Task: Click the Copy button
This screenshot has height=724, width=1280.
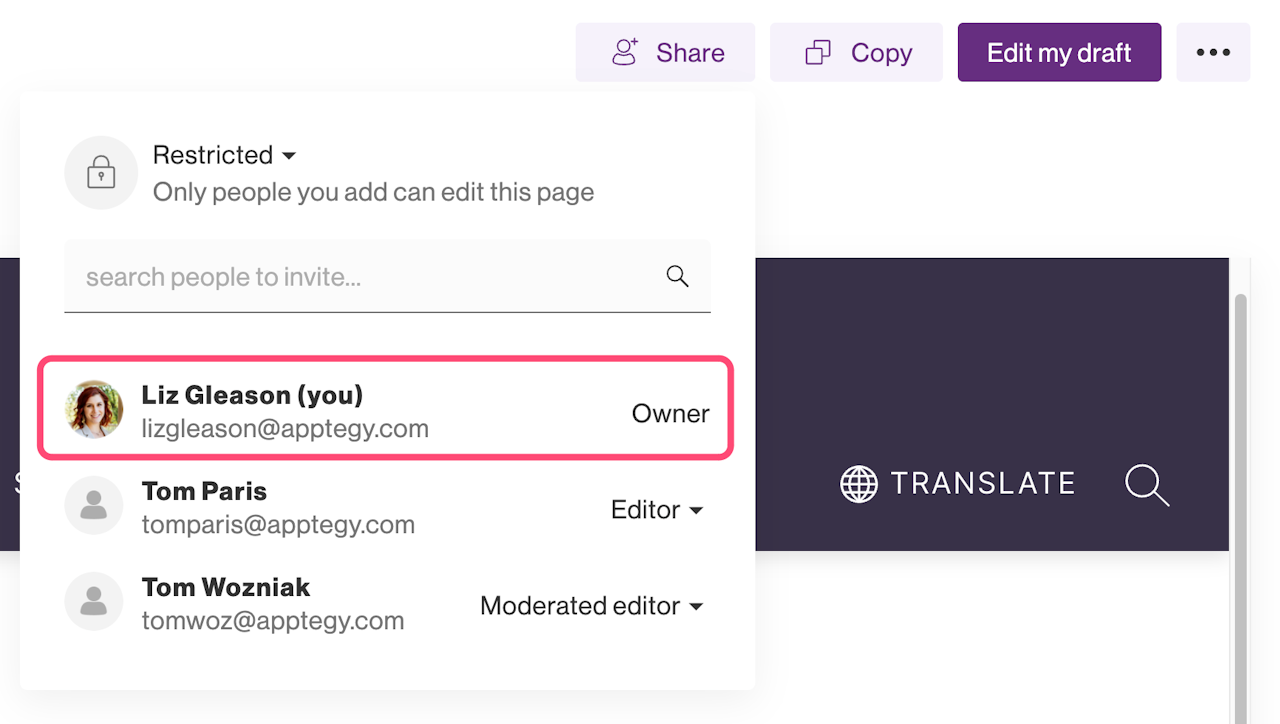Action: (x=856, y=53)
